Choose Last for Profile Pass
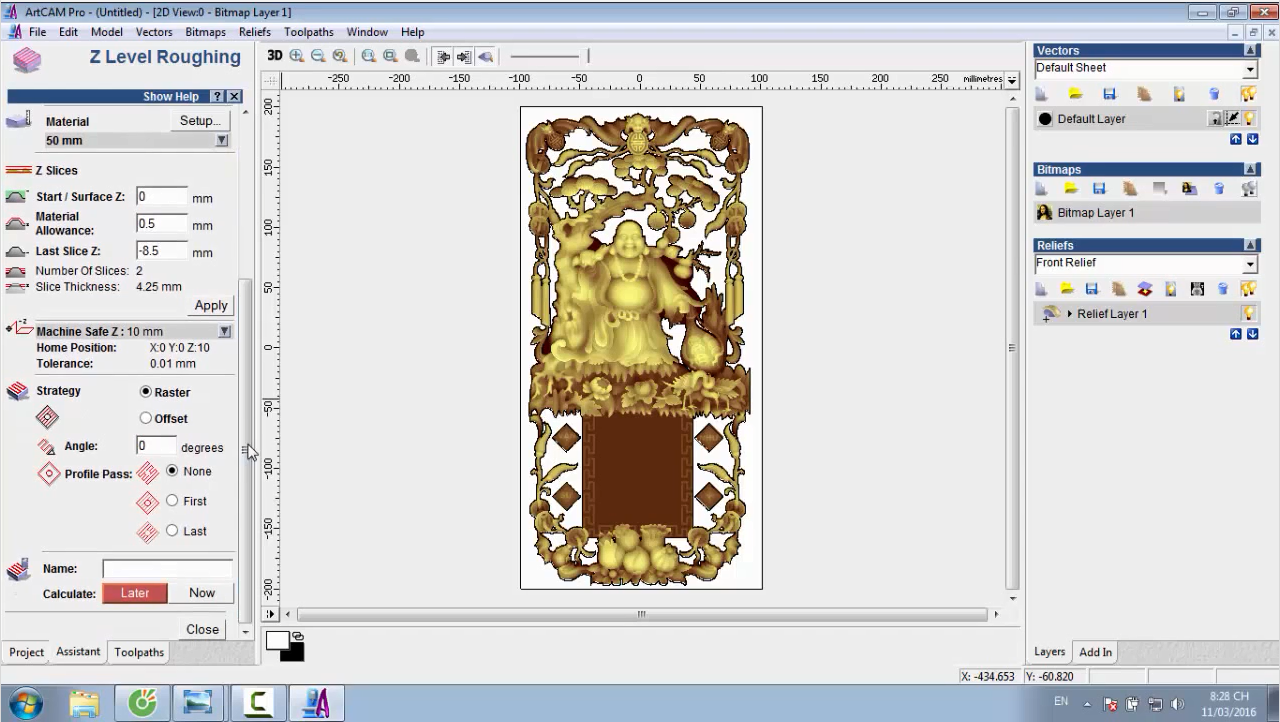This screenshot has height=722, width=1280. point(172,531)
